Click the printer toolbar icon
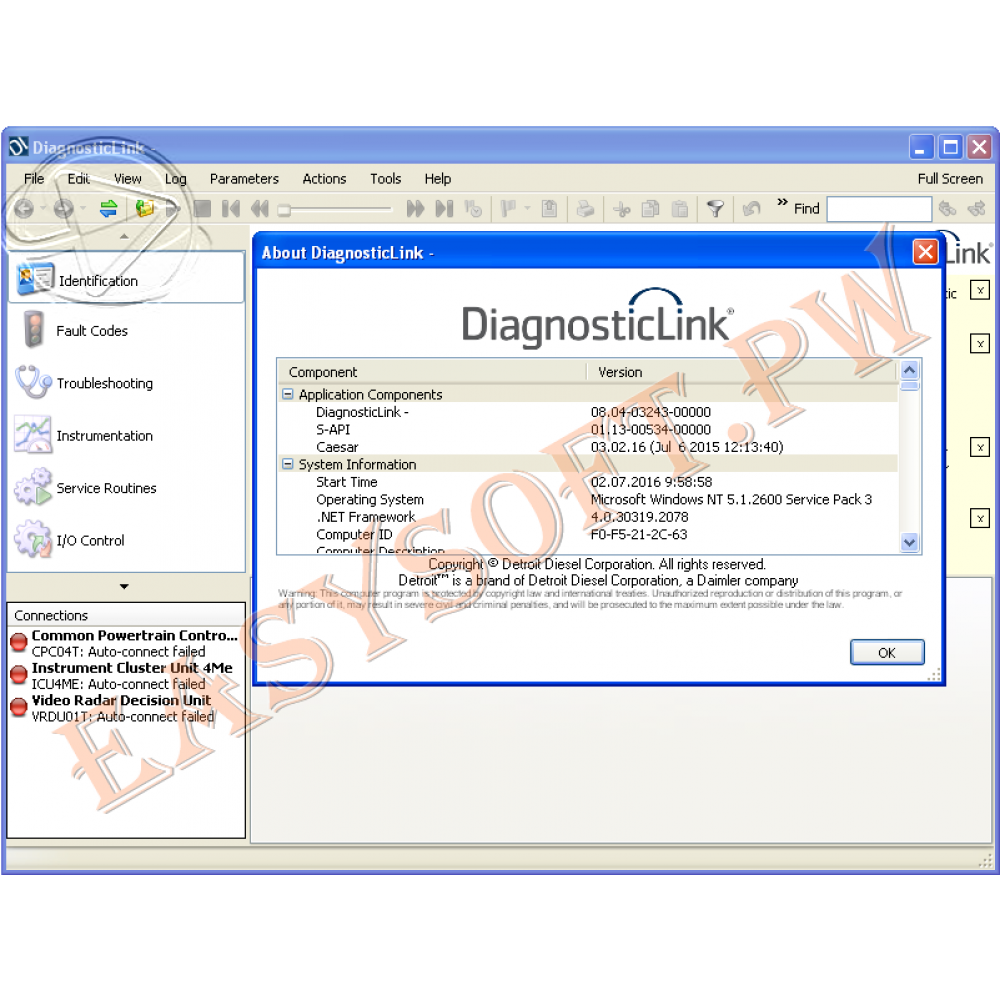The height and width of the screenshot is (1000, 1000). 585,209
